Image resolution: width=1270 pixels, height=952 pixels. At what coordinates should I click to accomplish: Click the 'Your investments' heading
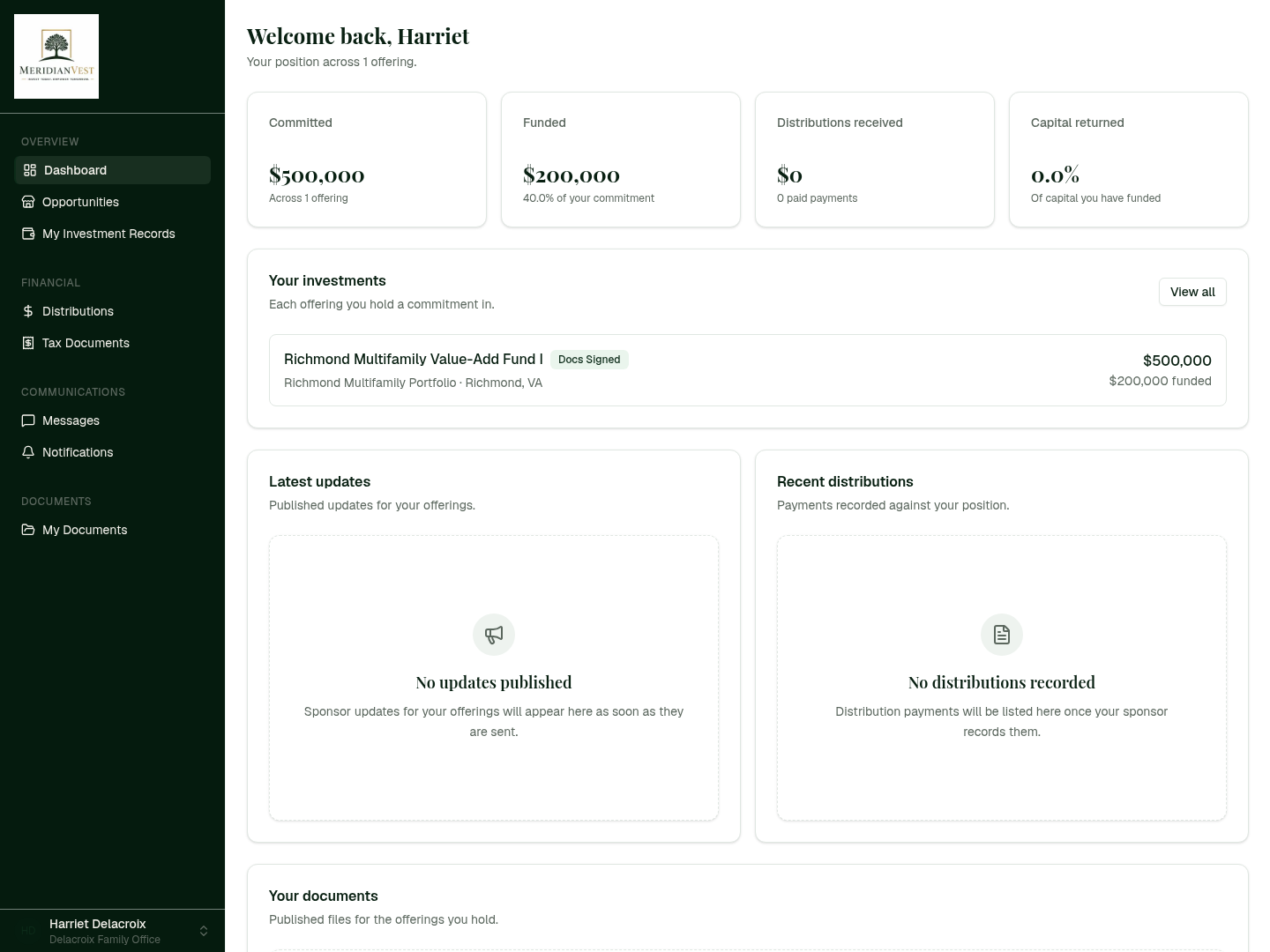[327, 280]
